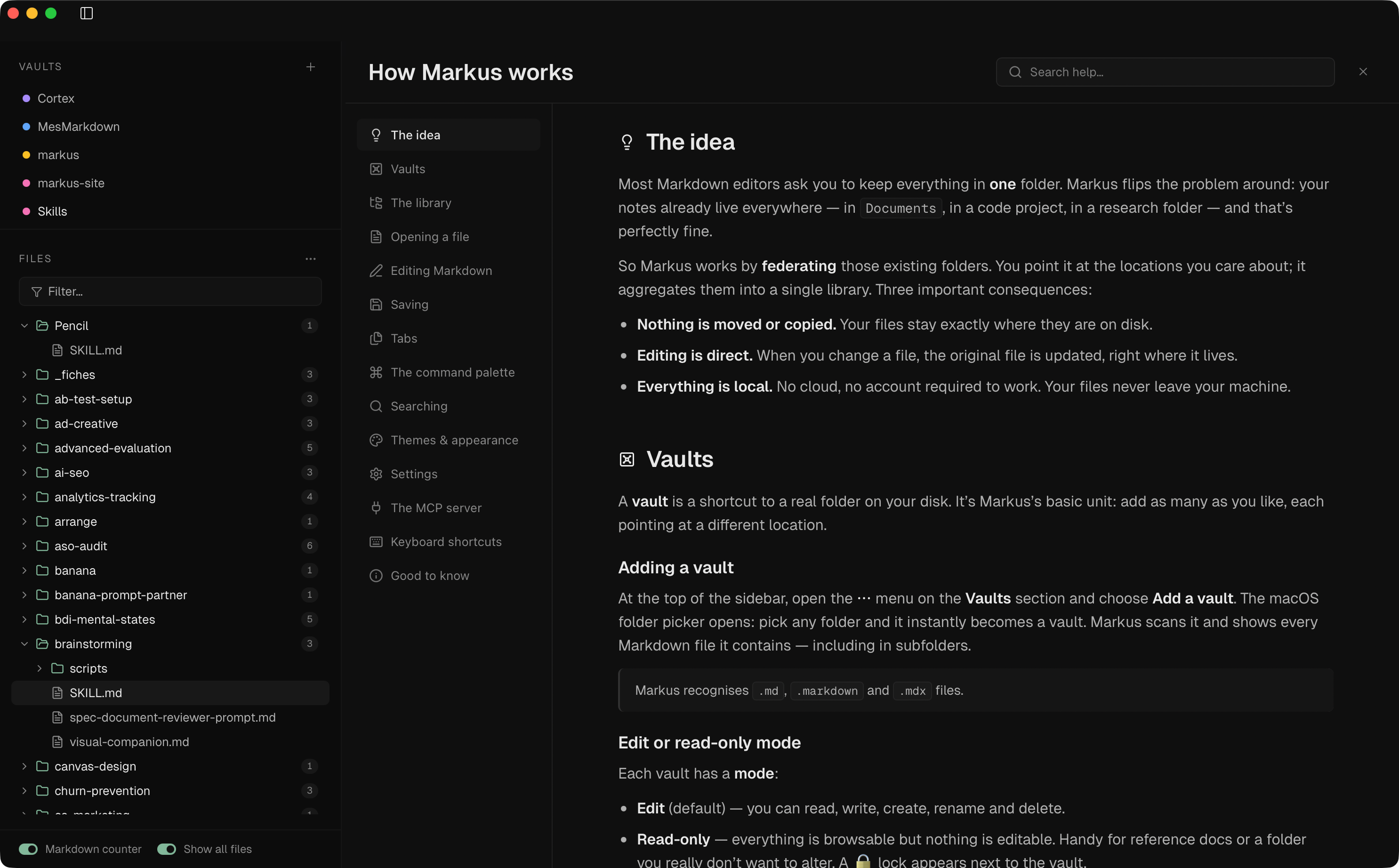Select the banana-prompt-partner folder row

click(x=170, y=595)
